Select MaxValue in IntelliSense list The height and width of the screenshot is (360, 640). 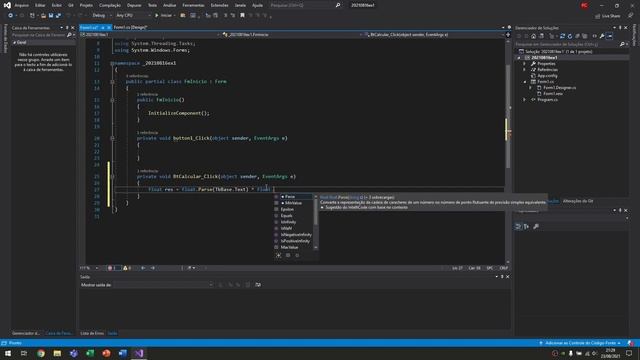pyautogui.click(x=293, y=247)
